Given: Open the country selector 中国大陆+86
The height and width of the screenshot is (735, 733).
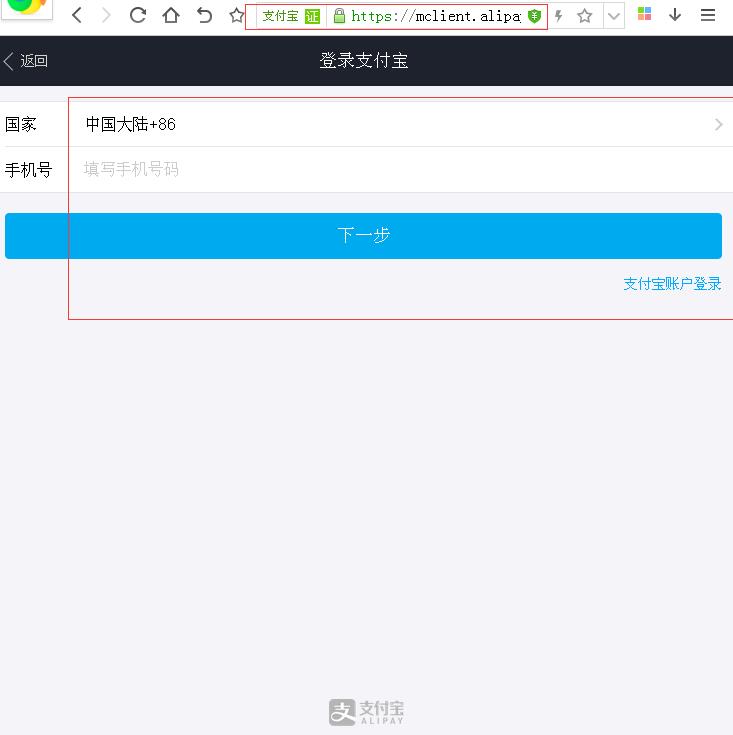Looking at the screenshot, I should [400, 124].
